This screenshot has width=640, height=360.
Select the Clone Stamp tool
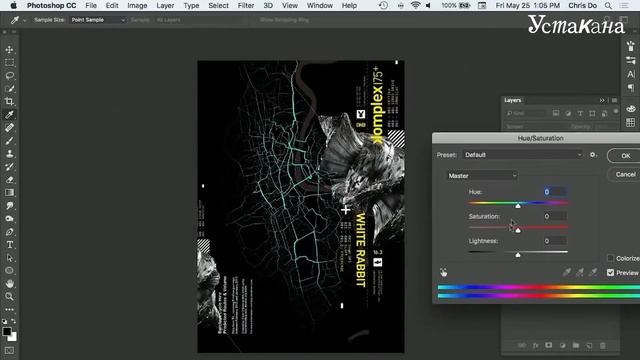[9, 153]
